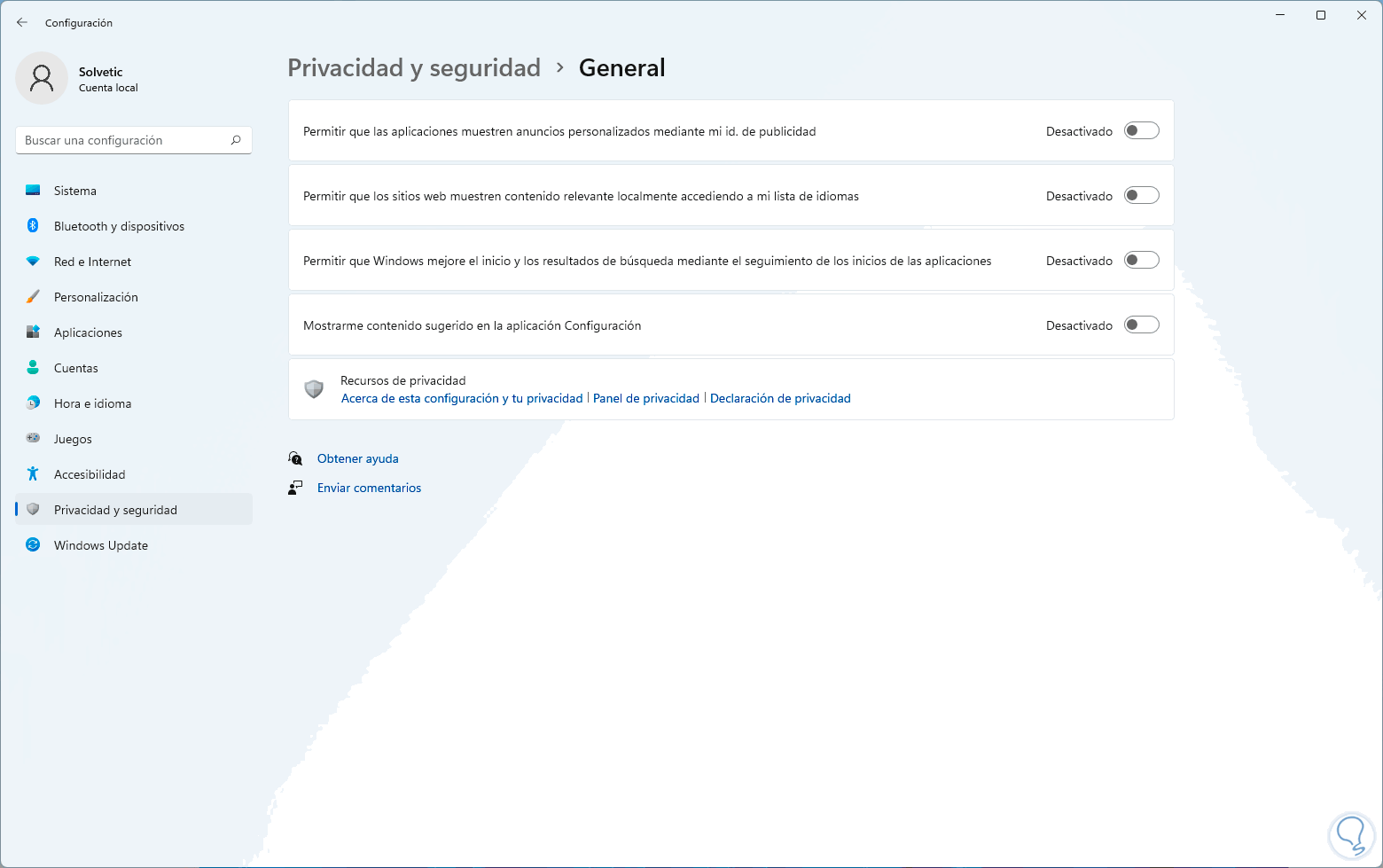Click the Buscar una configuración search field
Image resolution: width=1383 pixels, height=868 pixels.
tap(124, 140)
